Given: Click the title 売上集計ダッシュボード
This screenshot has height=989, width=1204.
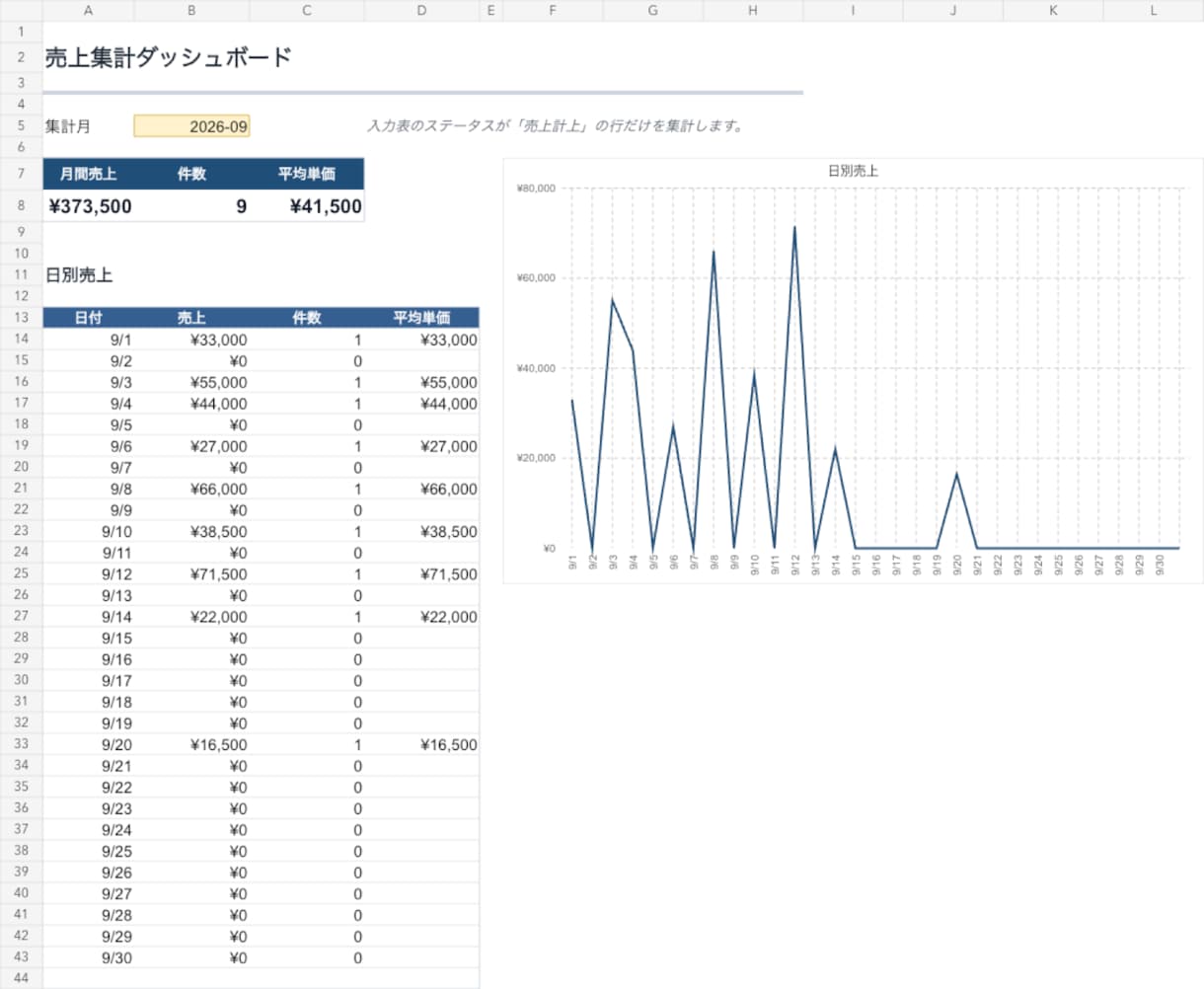Looking at the screenshot, I should click(x=169, y=57).
